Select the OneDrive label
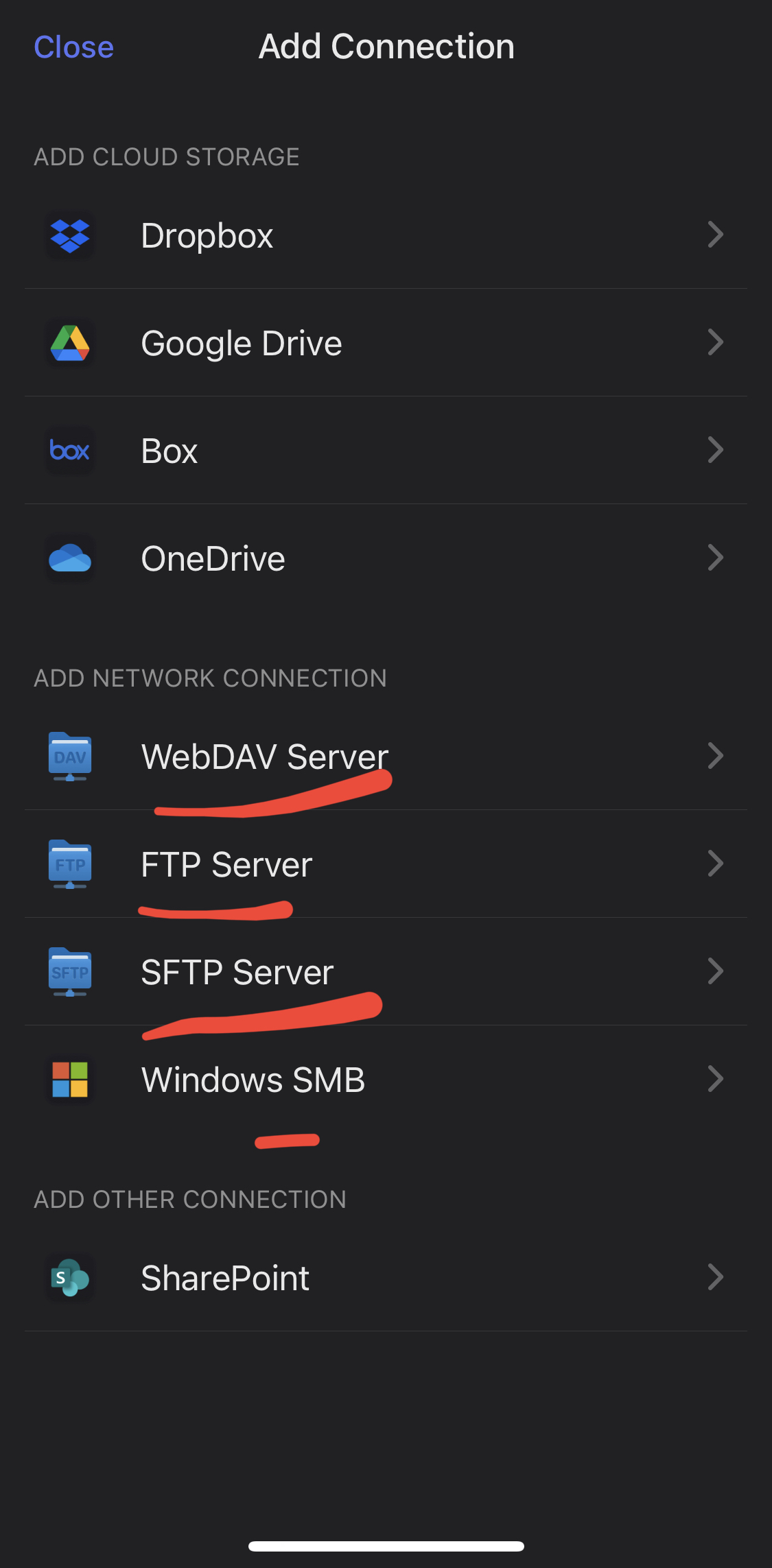This screenshot has height=1568, width=772. click(213, 558)
